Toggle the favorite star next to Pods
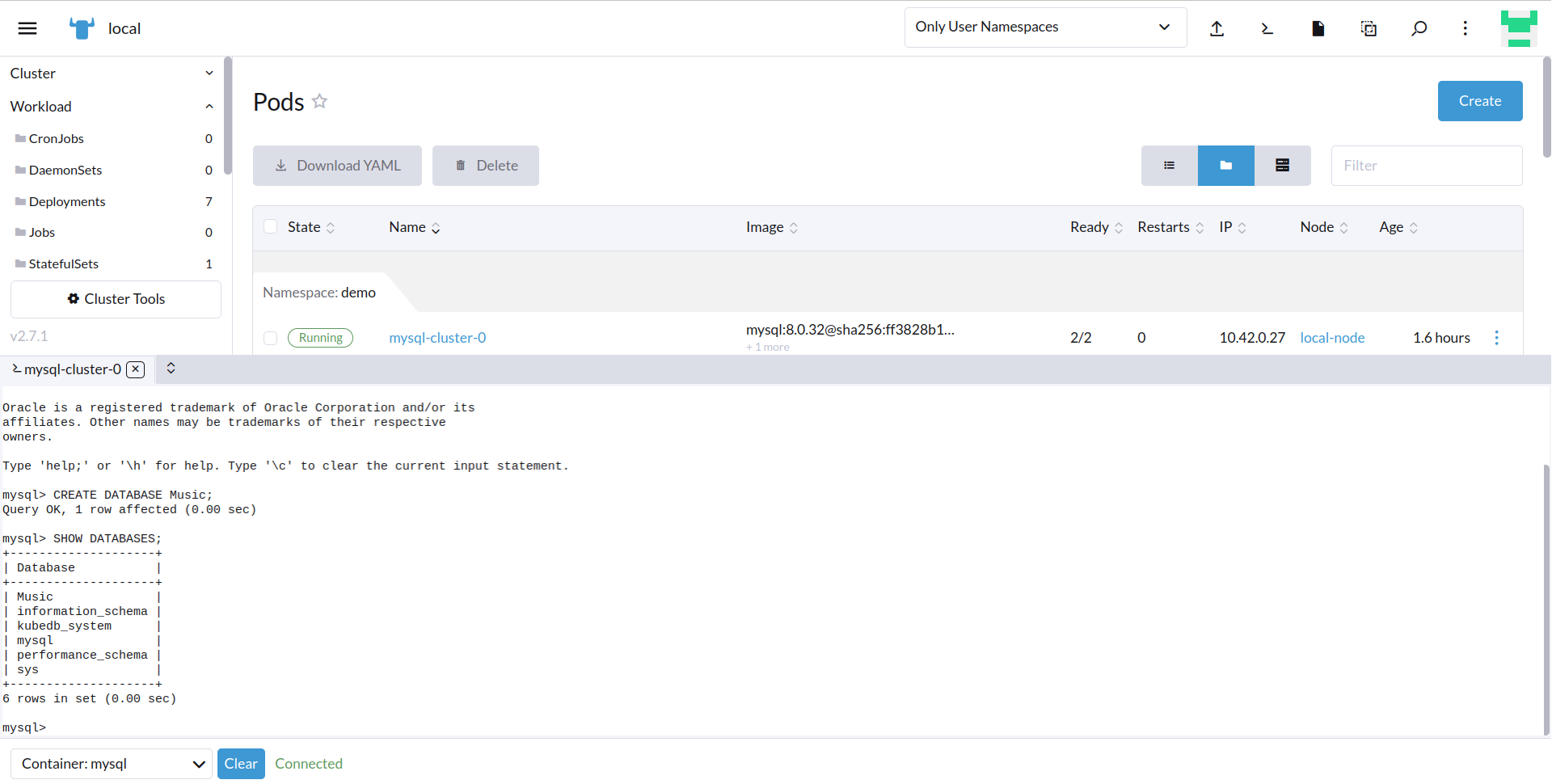This screenshot has height=784, width=1552. (x=319, y=100)
